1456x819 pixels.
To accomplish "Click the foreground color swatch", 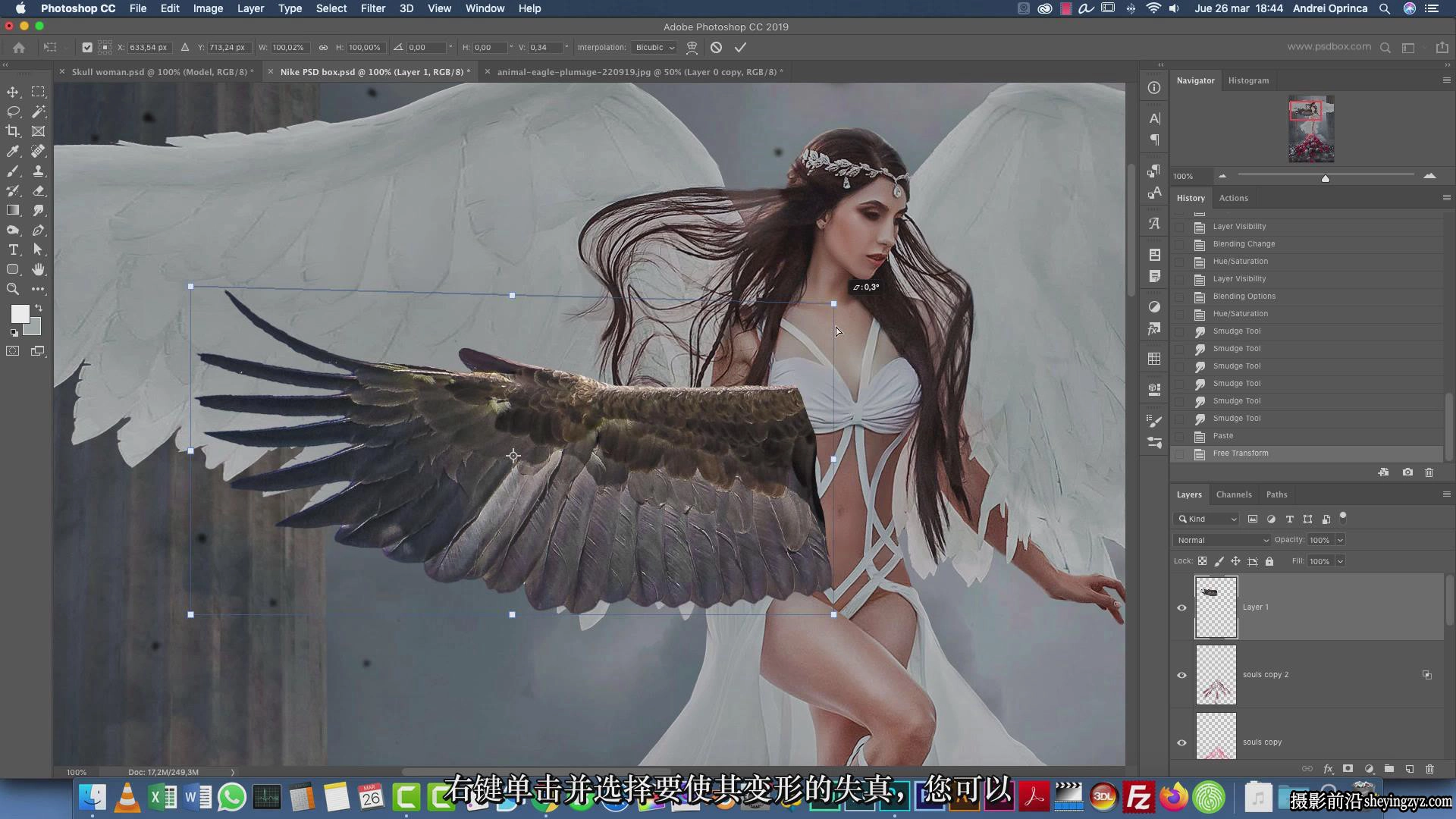I will pyautogui.click(x=20, y=313).
